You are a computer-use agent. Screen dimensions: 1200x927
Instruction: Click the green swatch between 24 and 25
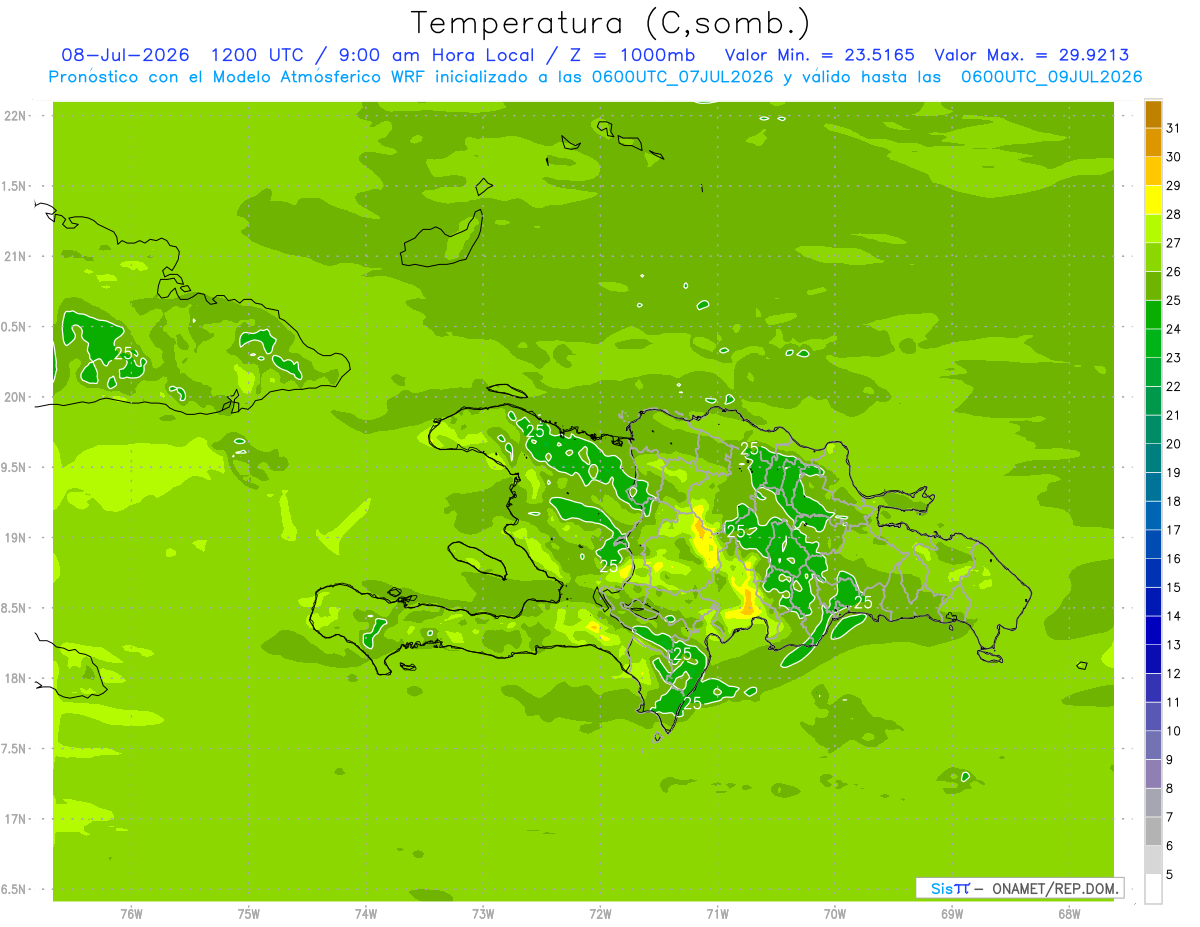1153,314
